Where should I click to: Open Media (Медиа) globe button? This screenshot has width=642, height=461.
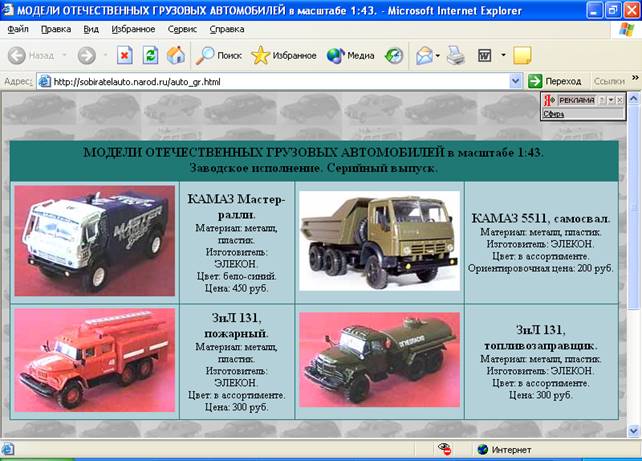pyautogui.click(x=350, y=55)
